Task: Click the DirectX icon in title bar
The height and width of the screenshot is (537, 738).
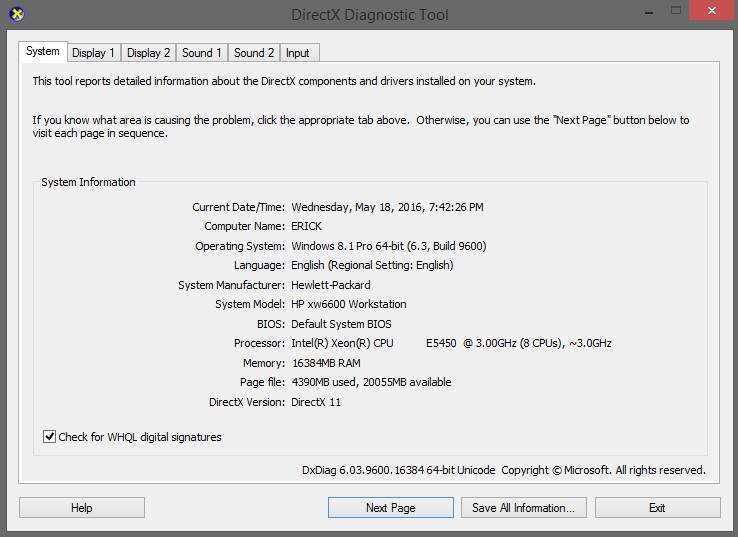Action: 17,14
